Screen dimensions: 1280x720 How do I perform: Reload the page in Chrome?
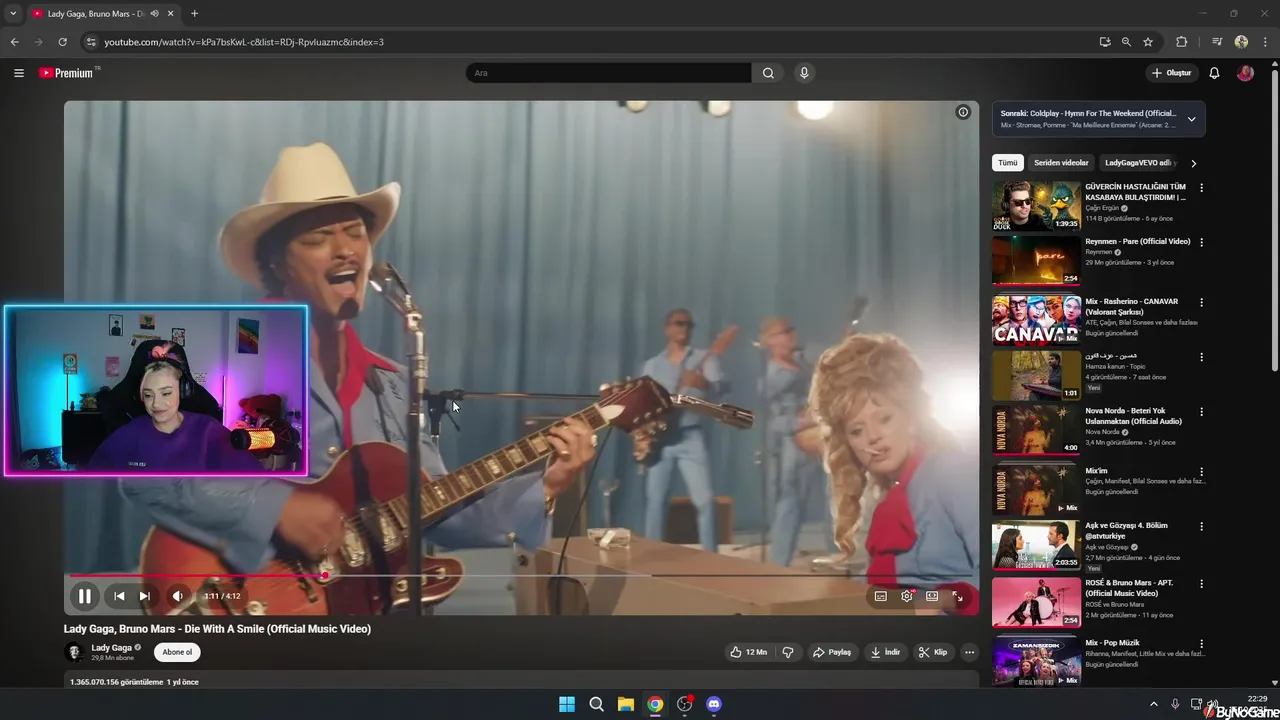62,42
